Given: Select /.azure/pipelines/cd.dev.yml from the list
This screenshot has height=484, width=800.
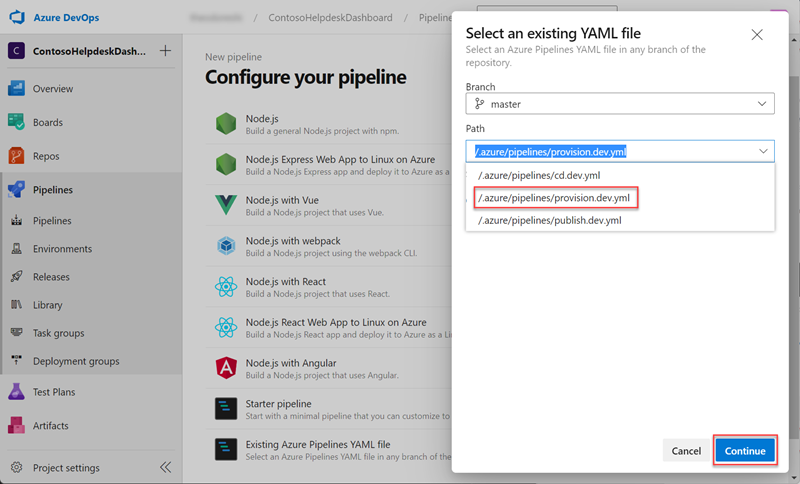Looking at the screenshot, I should tap(620, 175).
